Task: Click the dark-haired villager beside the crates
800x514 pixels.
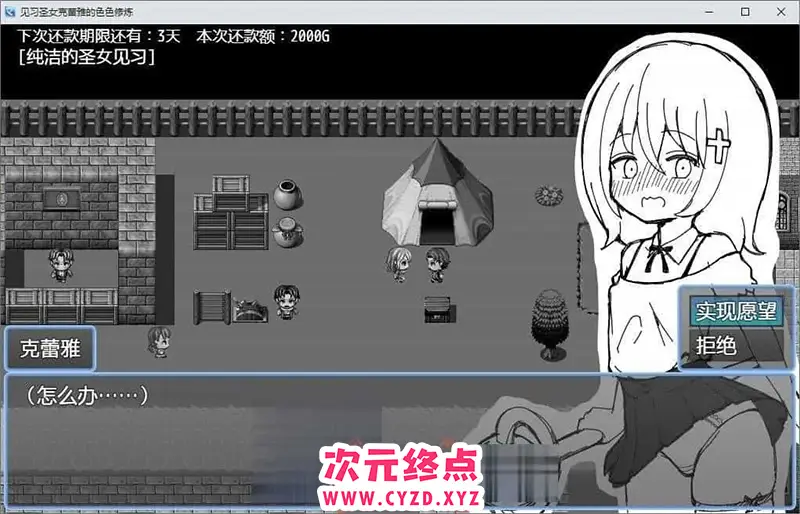Action: [286, 302]
